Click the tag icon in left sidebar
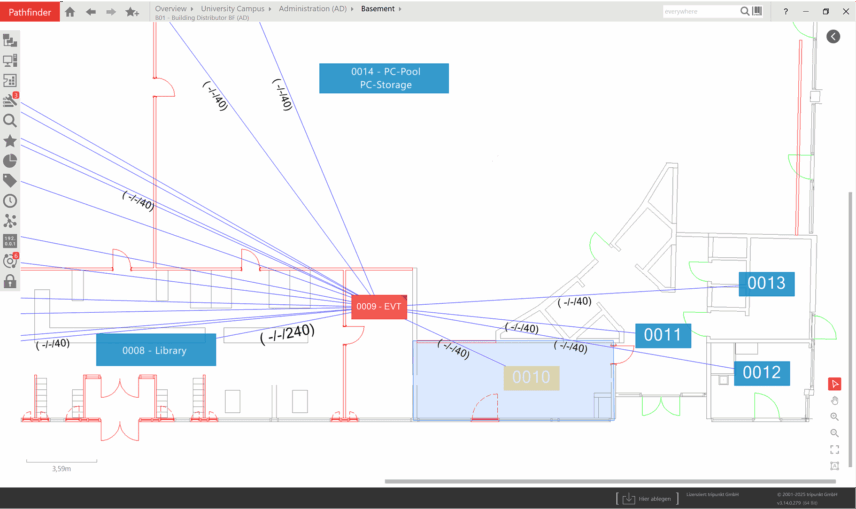This screenshot has height=509, width=856. (x=10, y=180)
